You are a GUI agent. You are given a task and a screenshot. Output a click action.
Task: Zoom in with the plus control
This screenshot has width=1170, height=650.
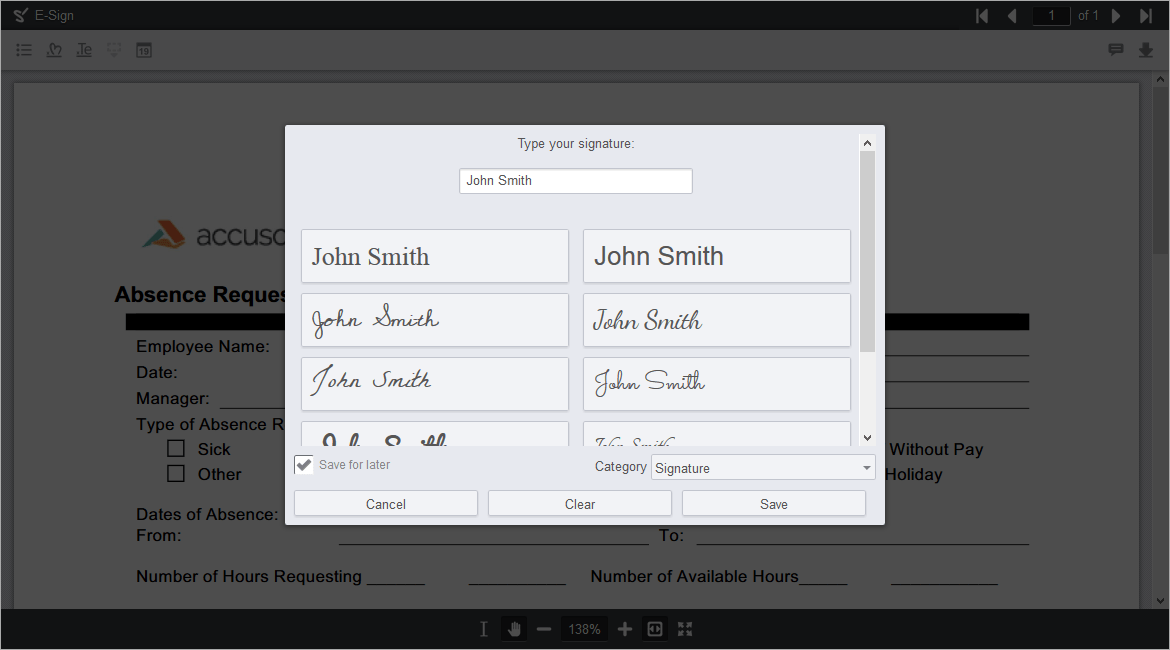[624, 628]
